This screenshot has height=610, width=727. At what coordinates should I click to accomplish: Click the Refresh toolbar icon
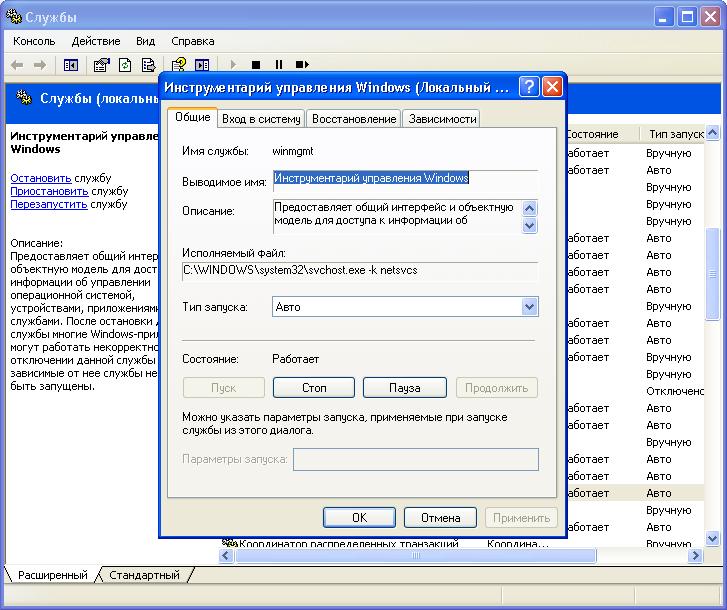125,65
